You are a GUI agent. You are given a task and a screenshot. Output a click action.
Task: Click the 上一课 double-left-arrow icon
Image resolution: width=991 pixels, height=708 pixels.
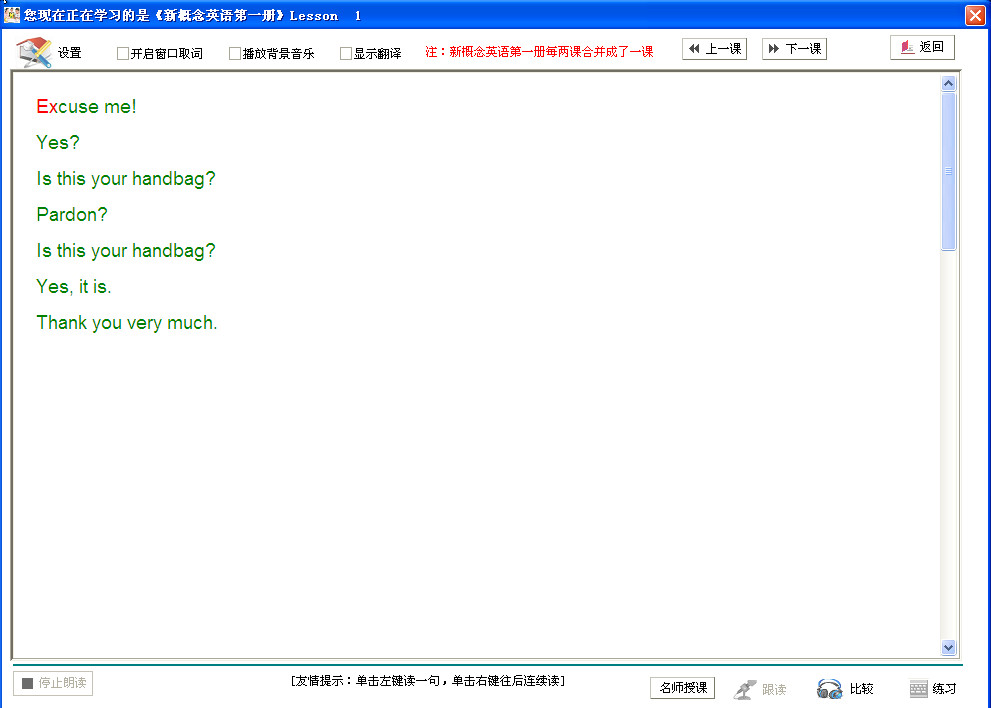point(692,47)
